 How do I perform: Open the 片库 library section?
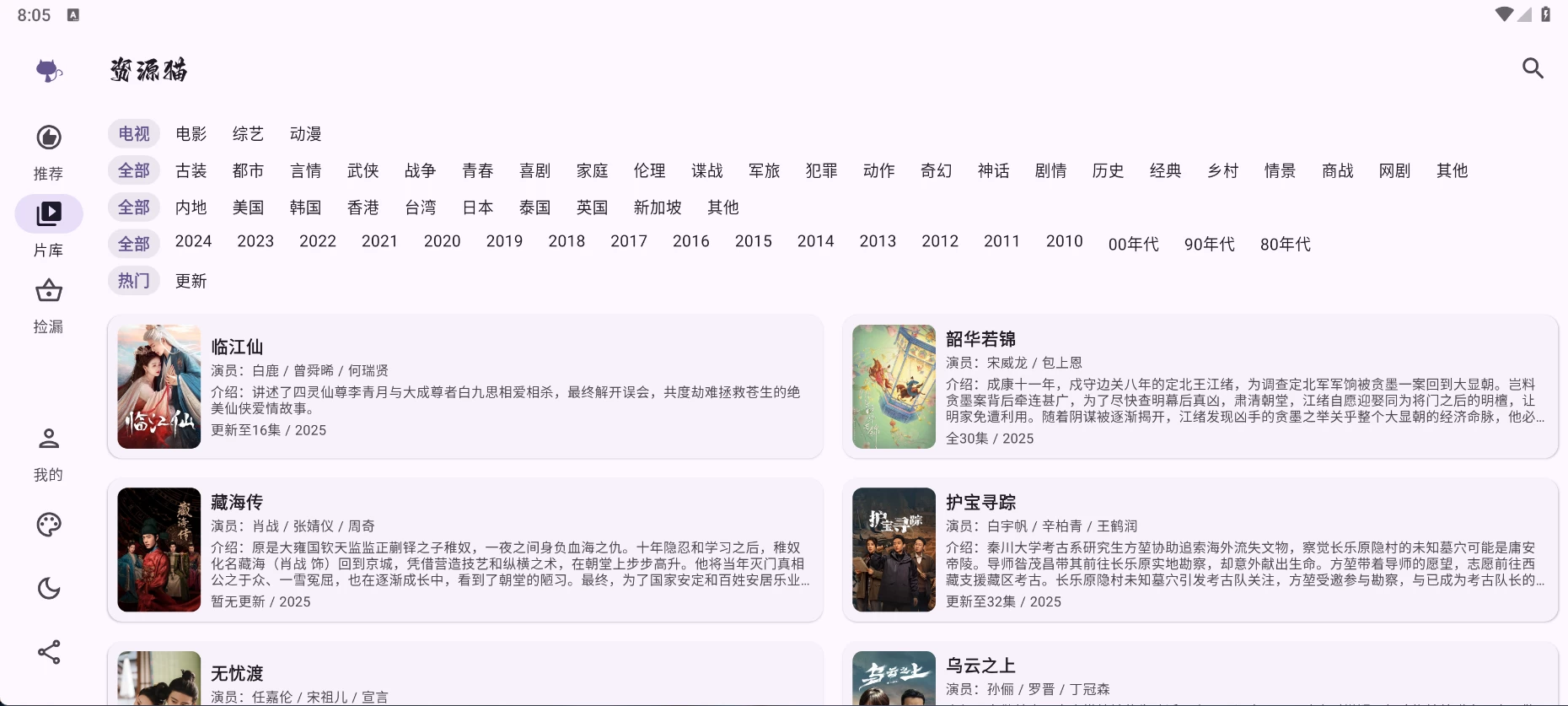click(49, 226)
